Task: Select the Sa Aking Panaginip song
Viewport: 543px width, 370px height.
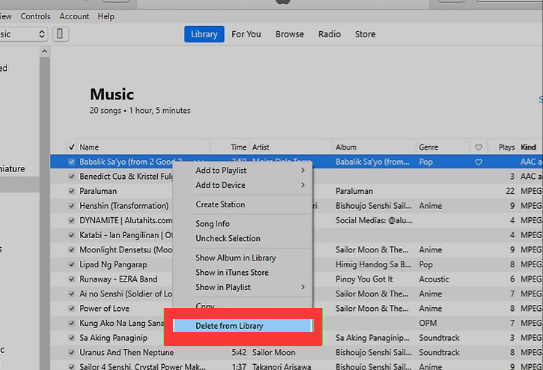Action: [x=113, y=338]
